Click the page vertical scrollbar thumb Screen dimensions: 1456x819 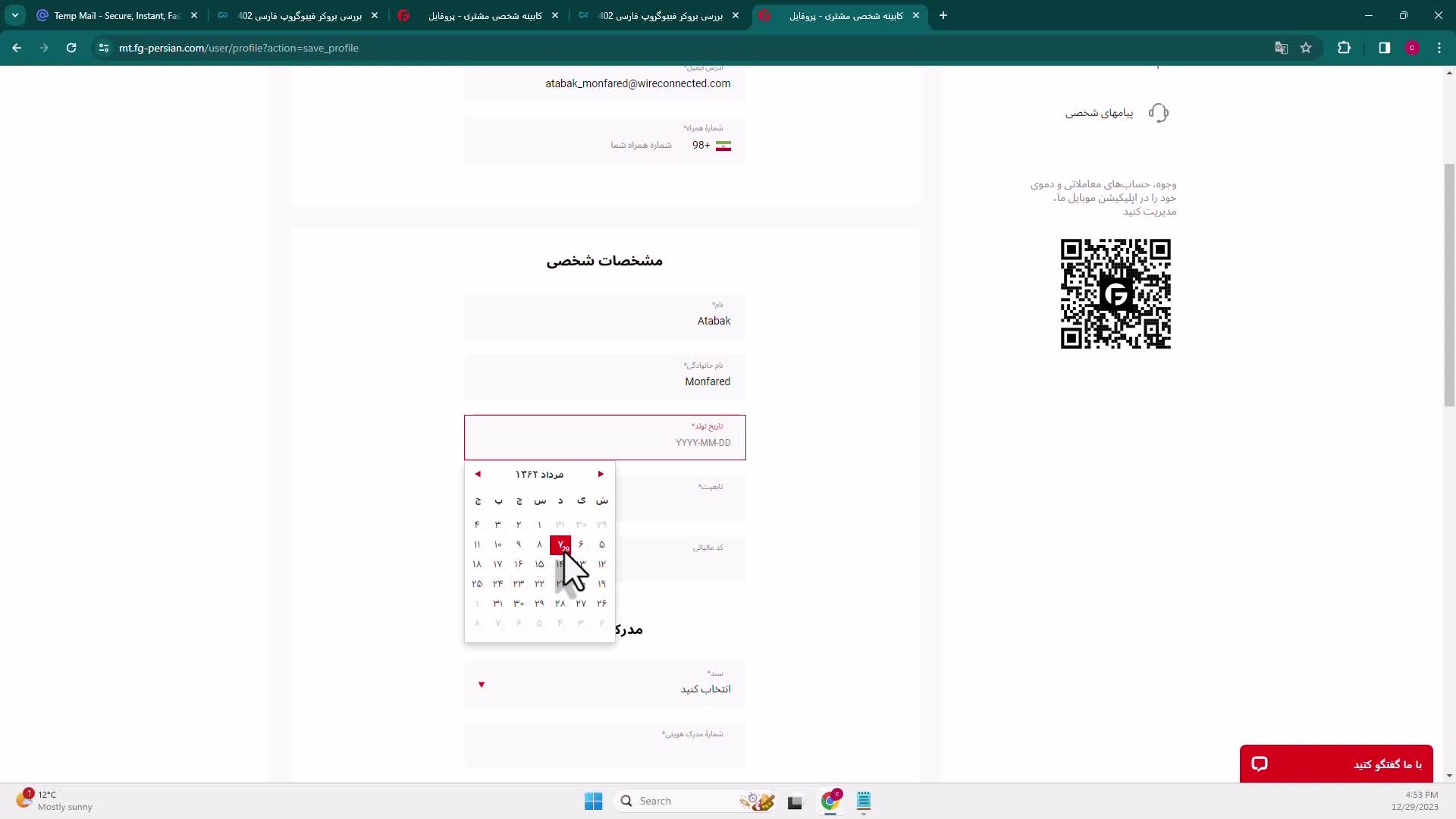pyautogui.click(x=1449, y=284)
